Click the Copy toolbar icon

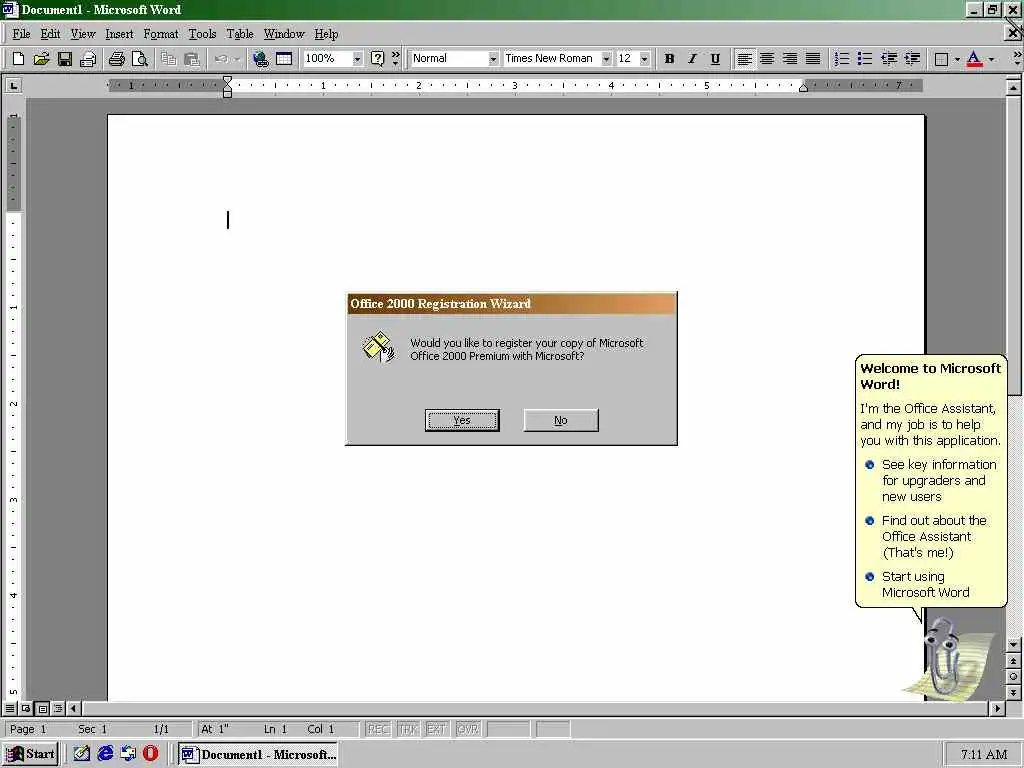pos(168,59)
